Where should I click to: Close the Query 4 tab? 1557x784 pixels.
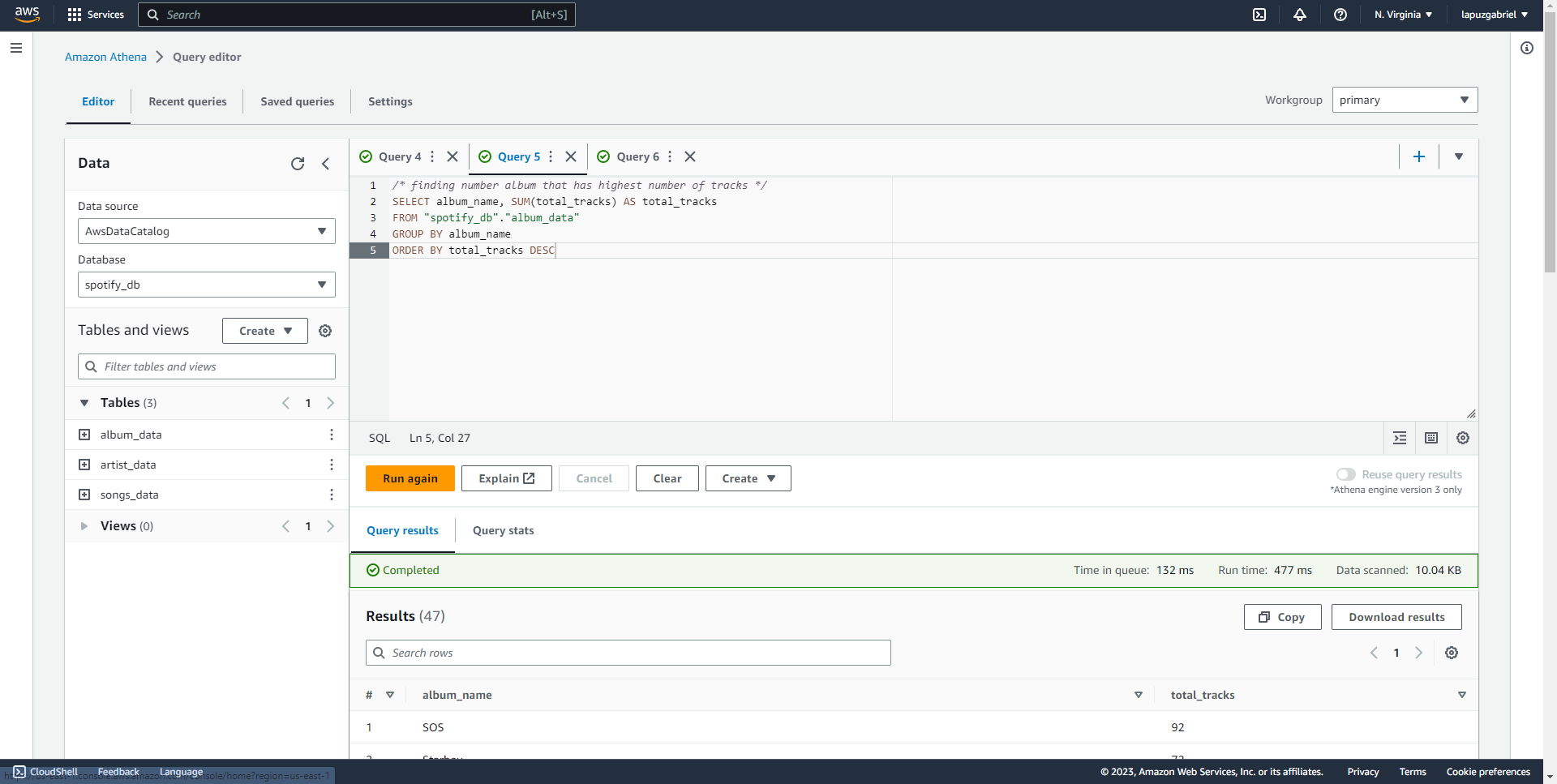click(453, 156)
